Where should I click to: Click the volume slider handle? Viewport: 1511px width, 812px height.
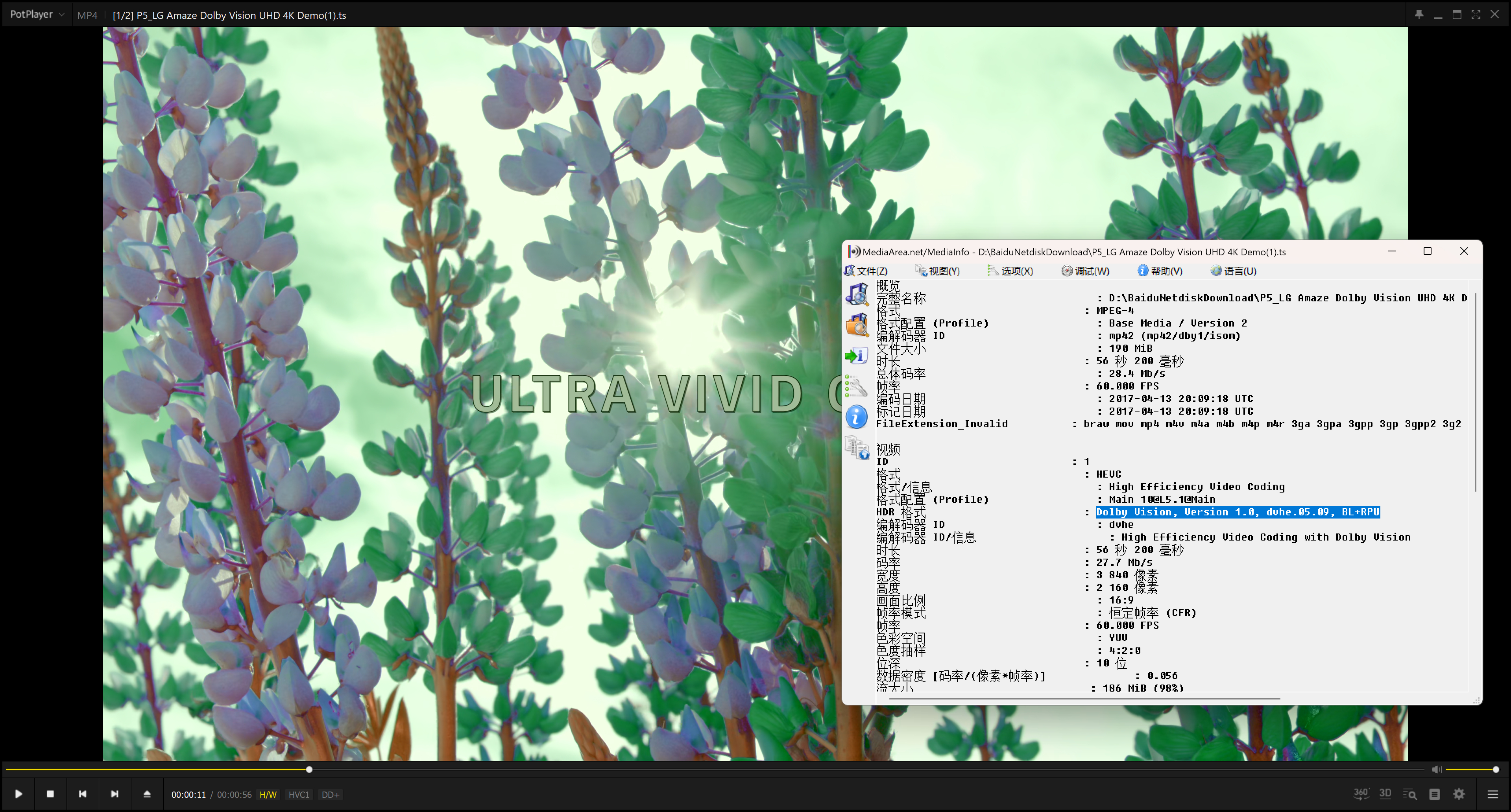(x=1496, y=769)
